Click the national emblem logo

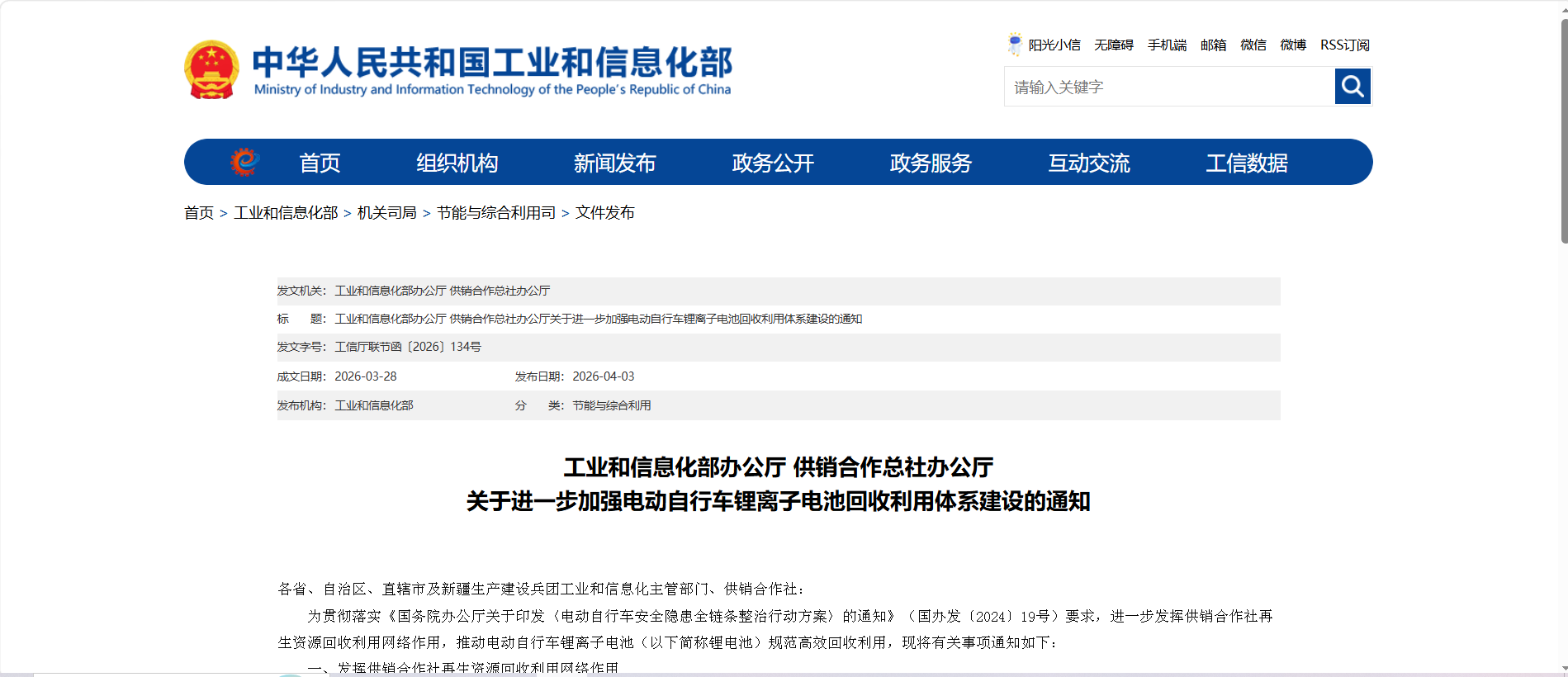tap(211, 70)
